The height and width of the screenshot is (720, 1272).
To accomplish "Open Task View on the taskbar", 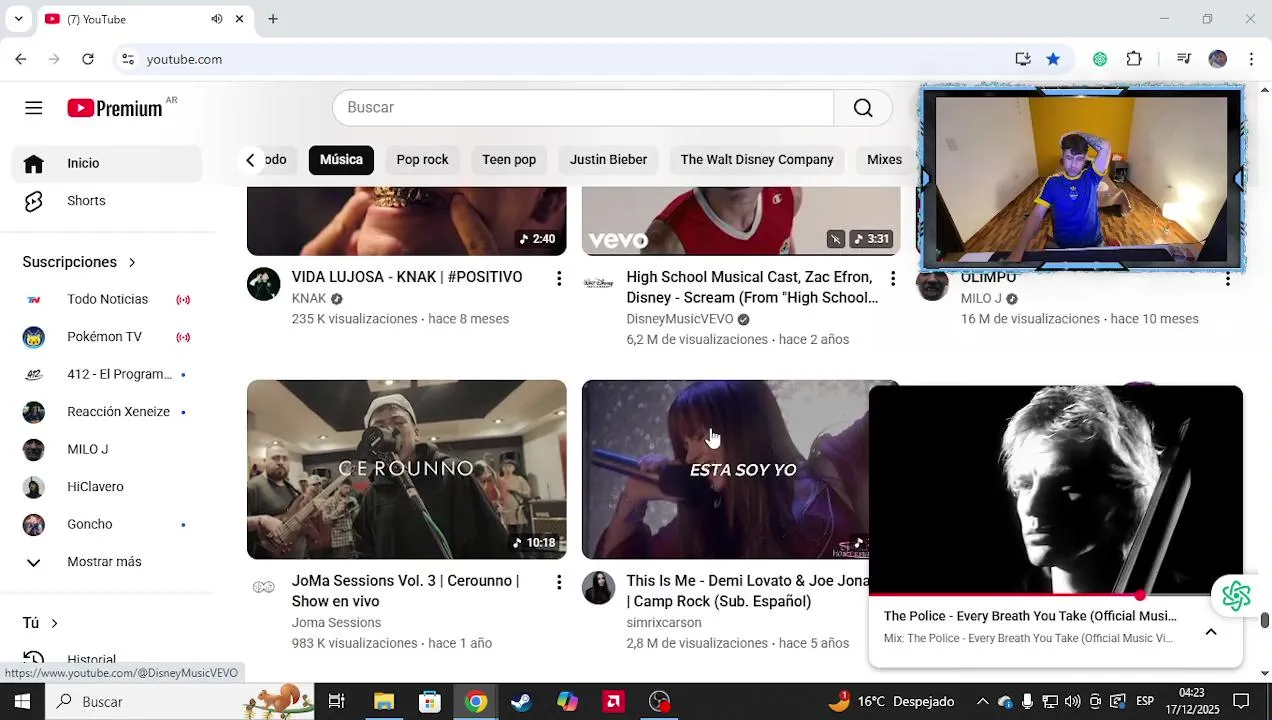I will 337,702.
